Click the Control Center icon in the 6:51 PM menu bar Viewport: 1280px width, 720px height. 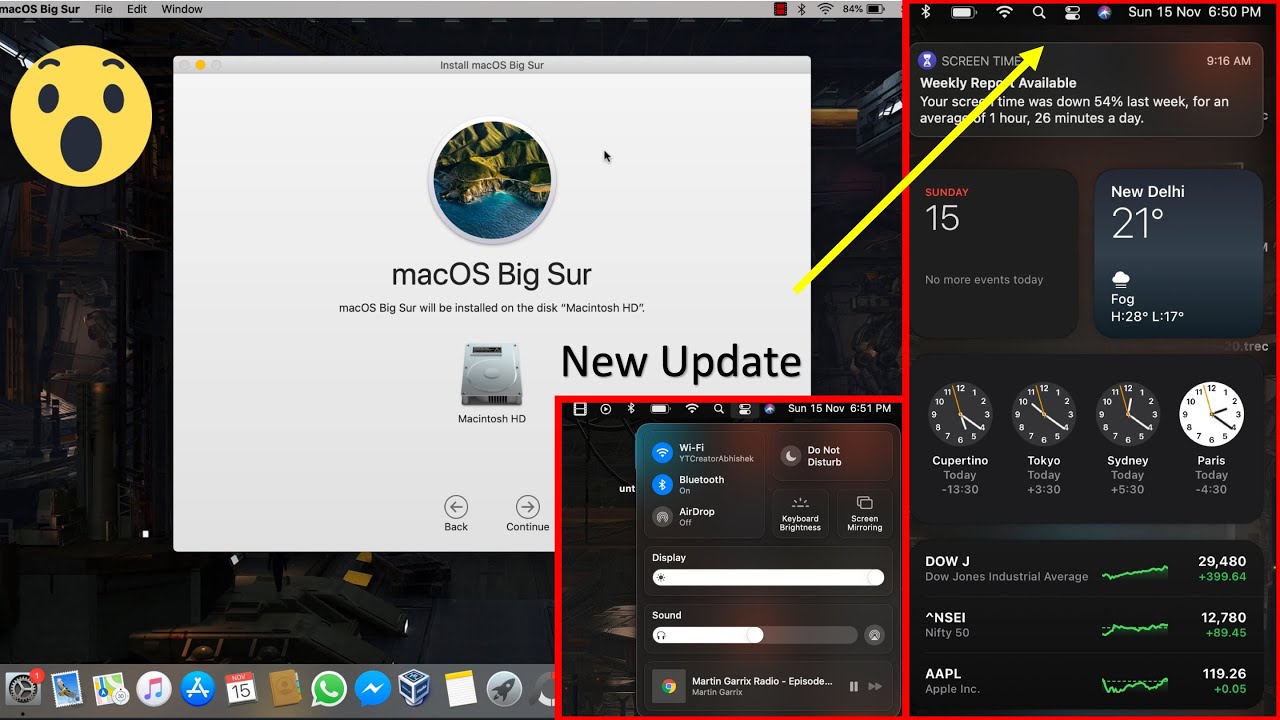pos(744,409)
